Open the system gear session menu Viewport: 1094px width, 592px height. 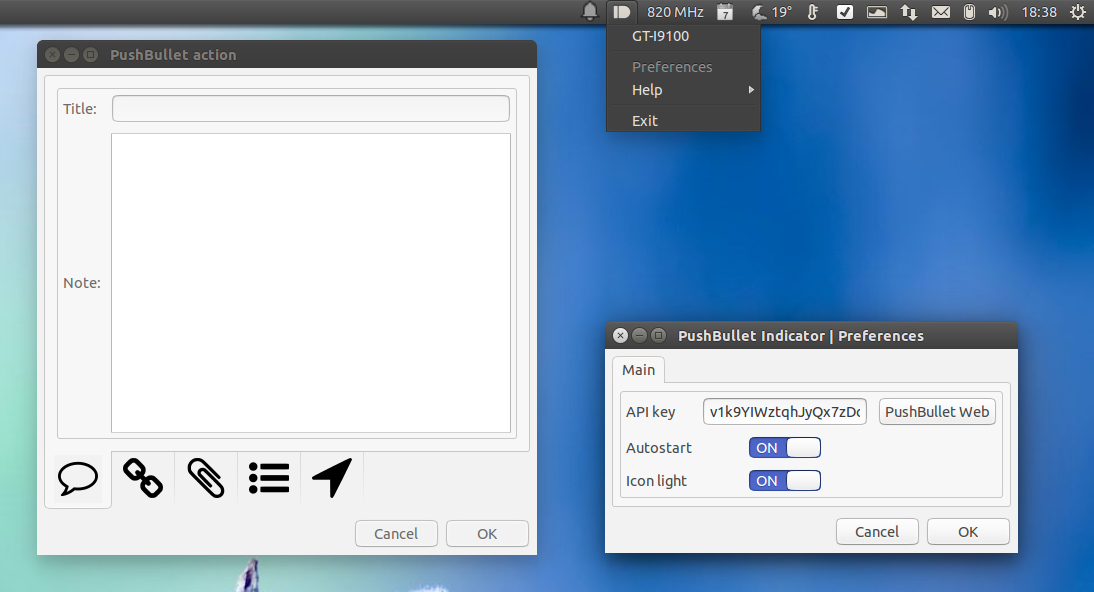click(1078, 12)
